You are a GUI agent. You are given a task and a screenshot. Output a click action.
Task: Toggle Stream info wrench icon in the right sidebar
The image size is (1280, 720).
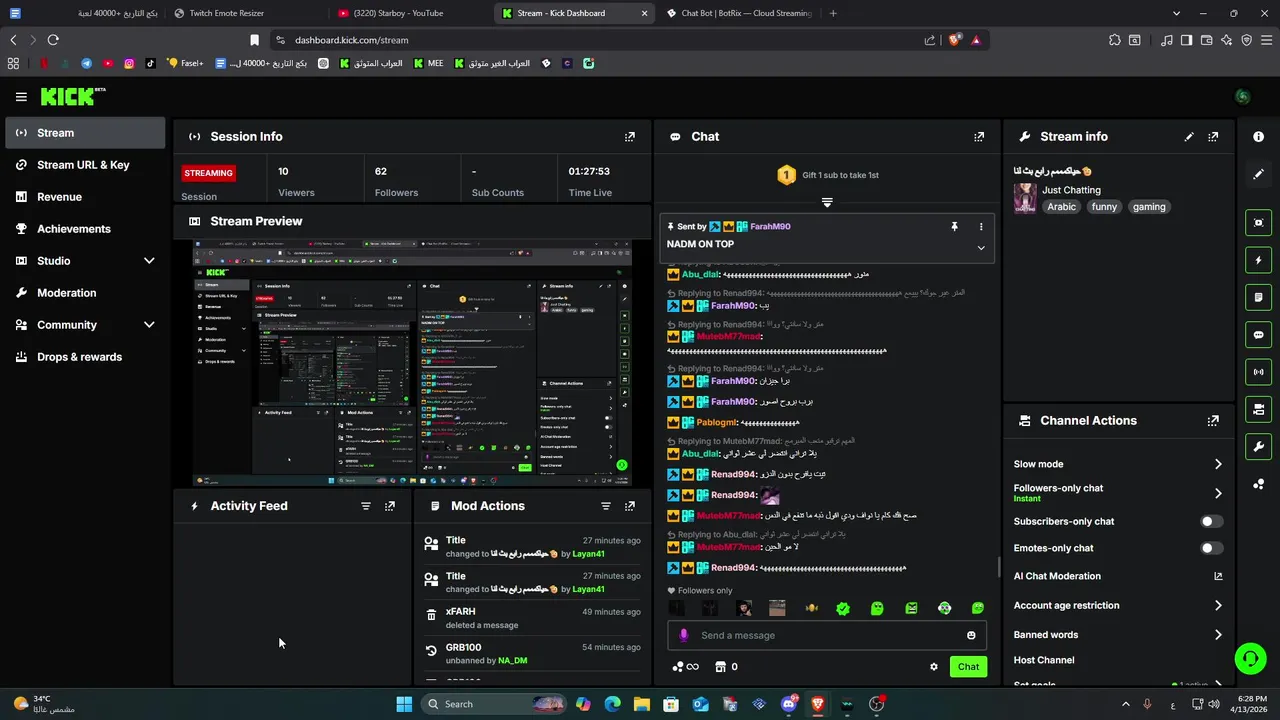[x=1258, y=446]
